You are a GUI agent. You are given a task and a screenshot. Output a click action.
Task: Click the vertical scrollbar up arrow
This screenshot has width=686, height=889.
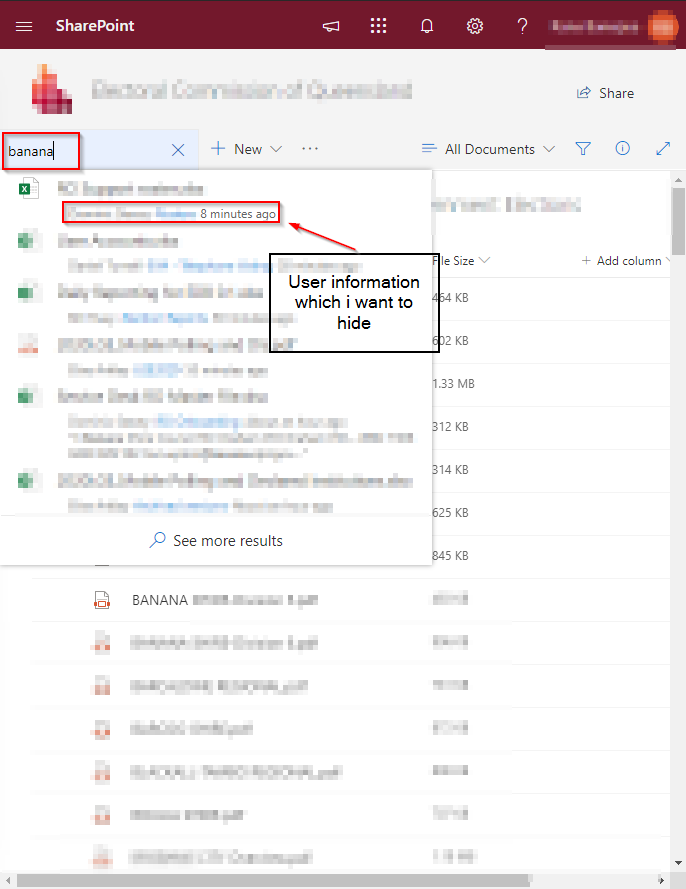coord(678,180)
